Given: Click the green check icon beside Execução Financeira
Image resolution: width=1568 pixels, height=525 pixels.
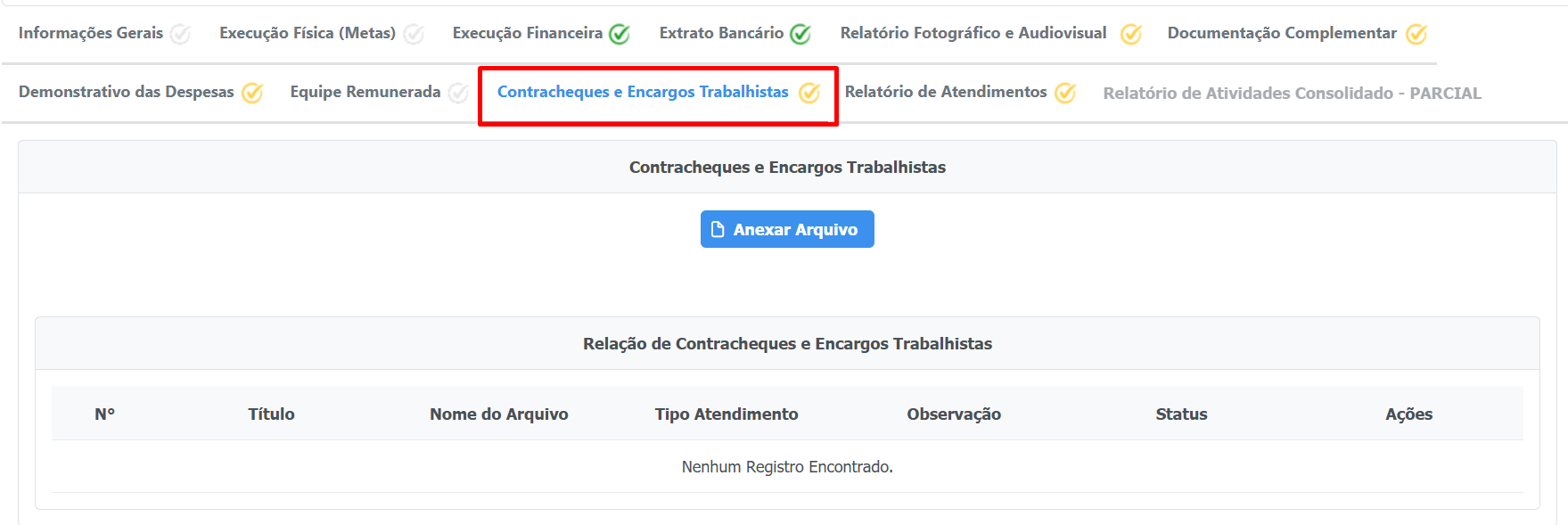Looking at the screenshot, I should point(620,34).
